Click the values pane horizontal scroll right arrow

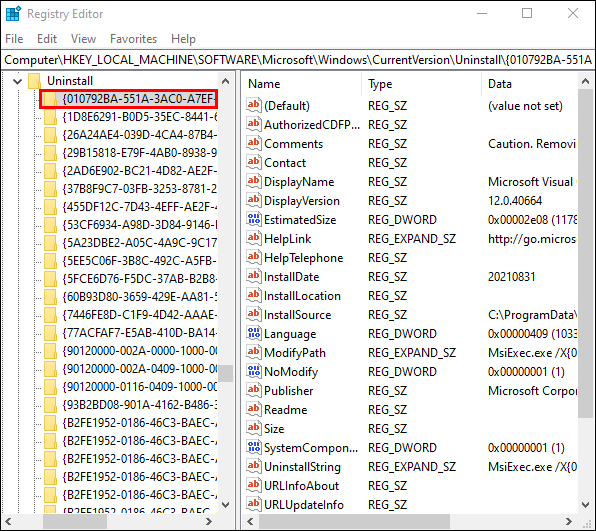point(569,521)
